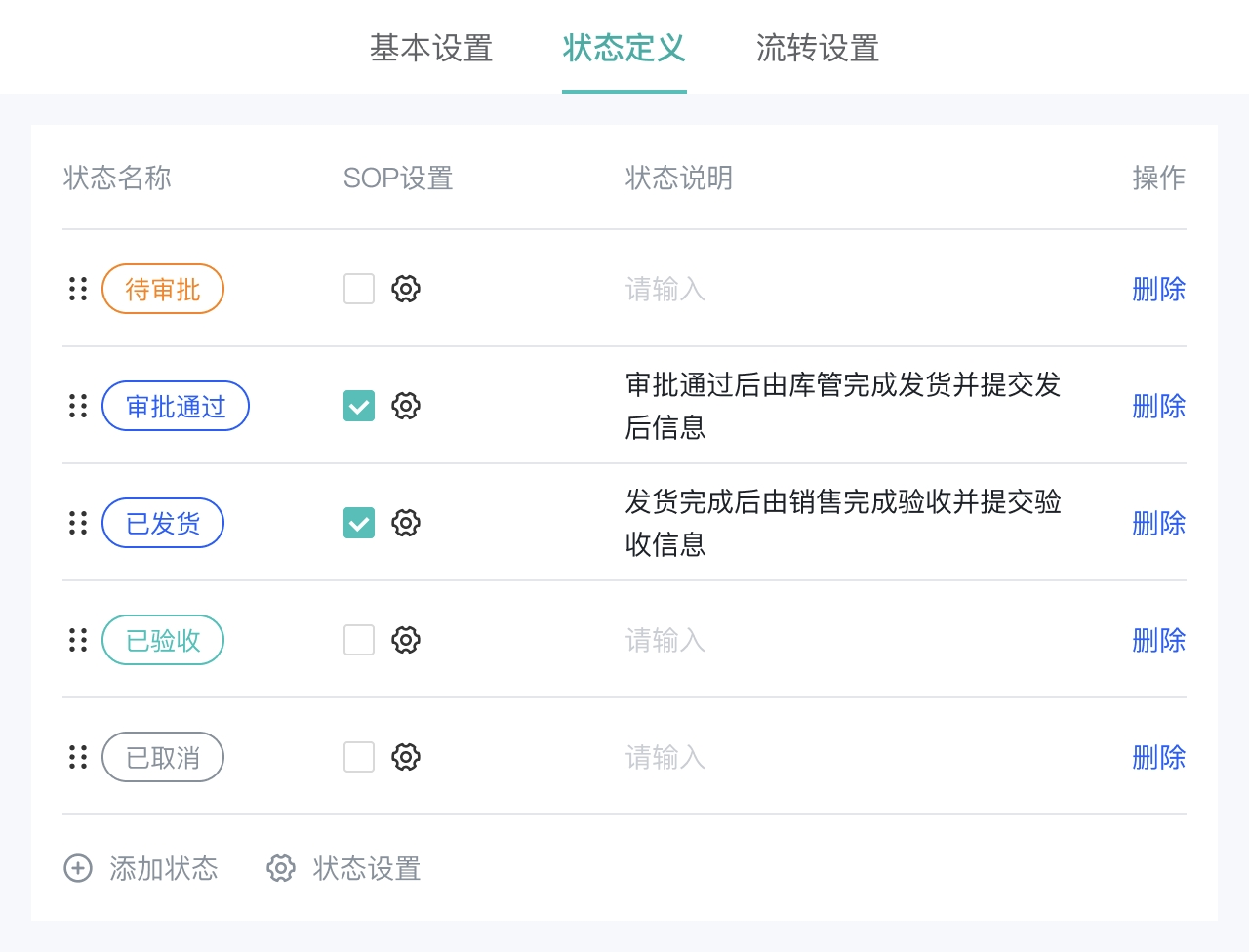
Task: Open SOP gear settings for 已取消 row
Action: click(x=406, y=757)
